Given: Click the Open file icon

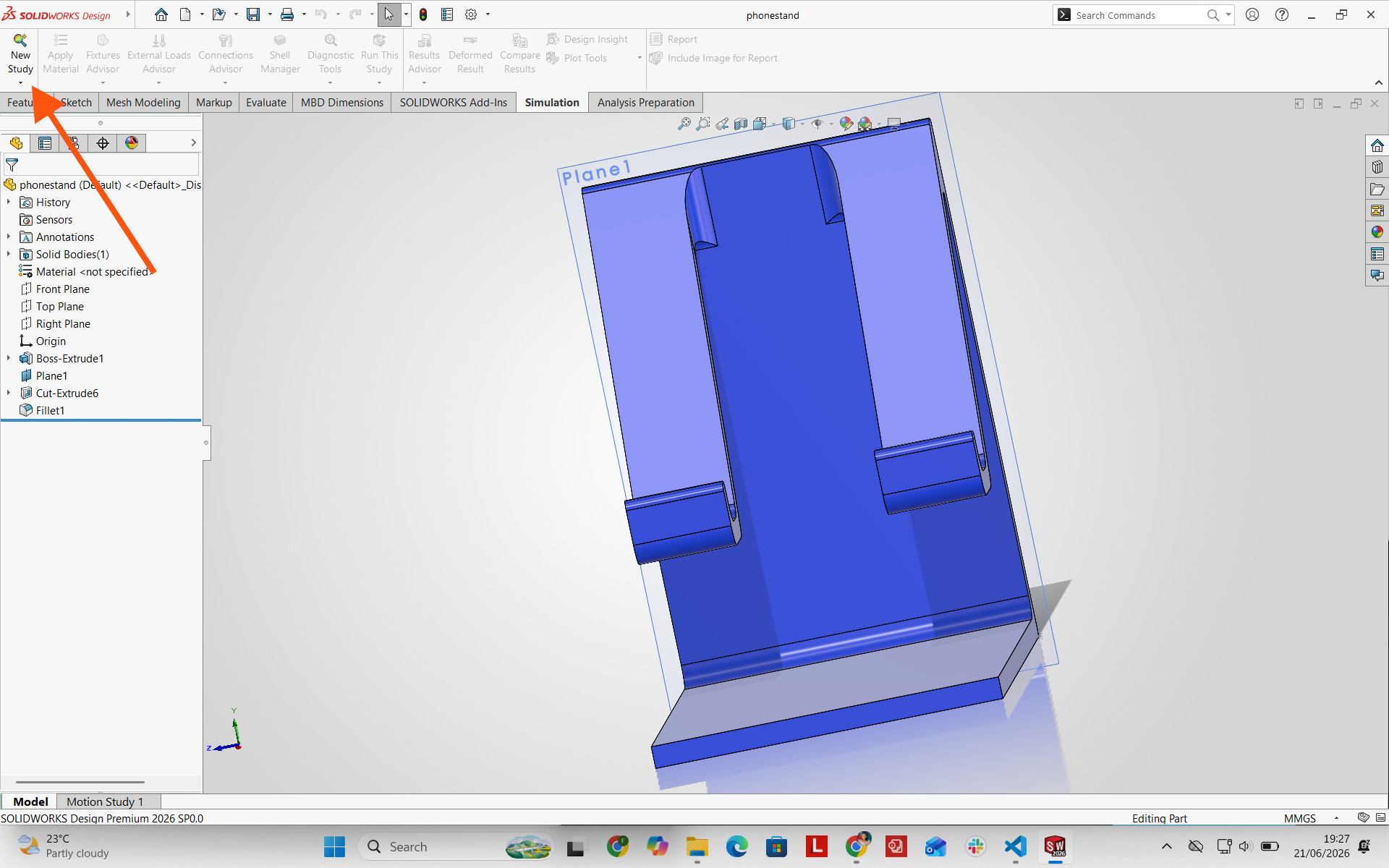Looking at the screenshot, I should tap(218, 14).
